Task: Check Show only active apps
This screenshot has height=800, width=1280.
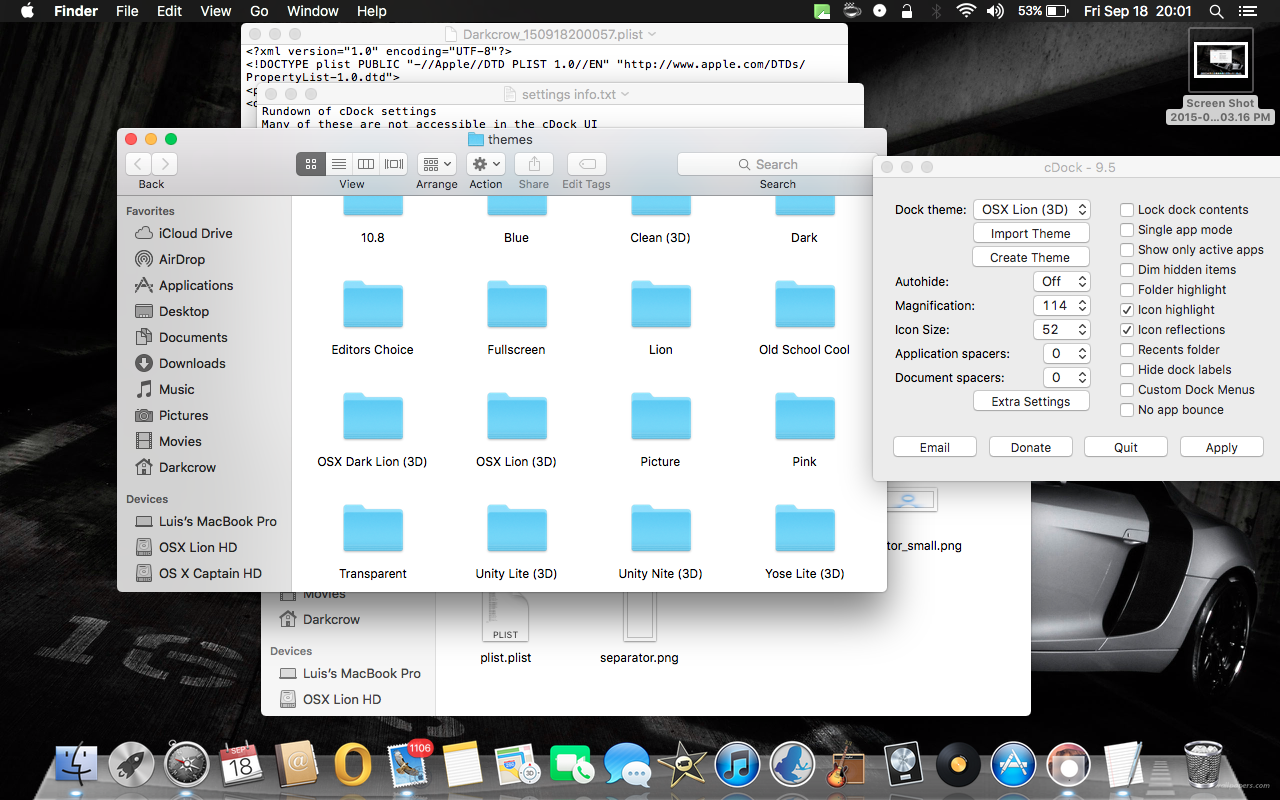Action: pos(1127,250)
